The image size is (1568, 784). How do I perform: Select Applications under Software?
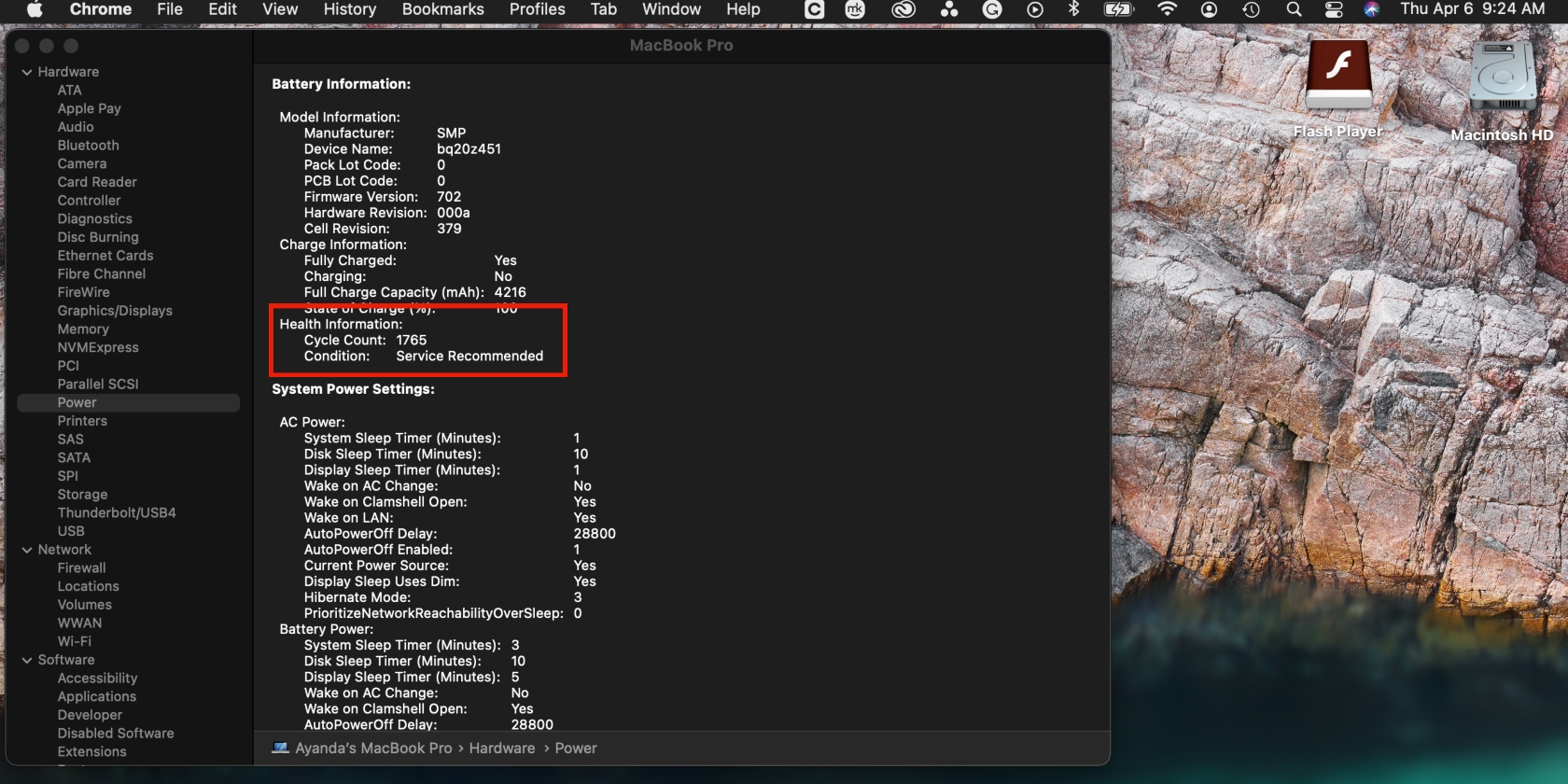97,697
